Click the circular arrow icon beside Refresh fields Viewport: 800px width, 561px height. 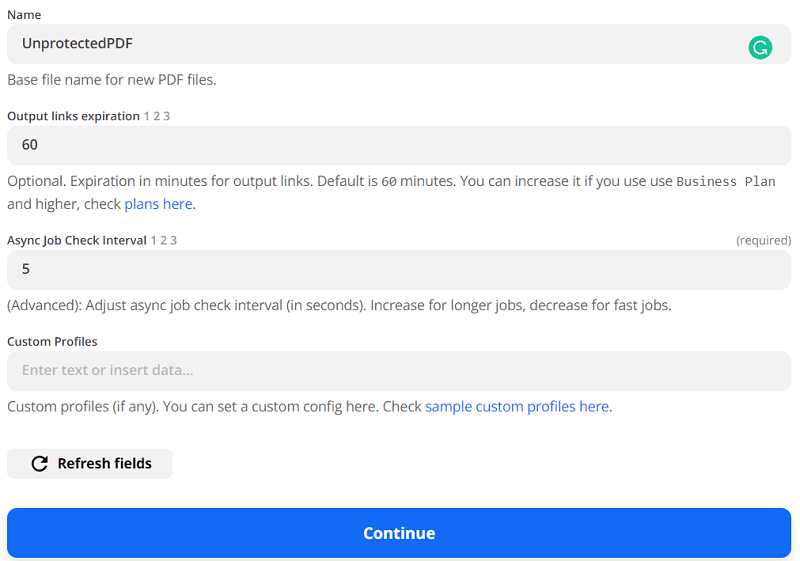click(x=40, y=464)
